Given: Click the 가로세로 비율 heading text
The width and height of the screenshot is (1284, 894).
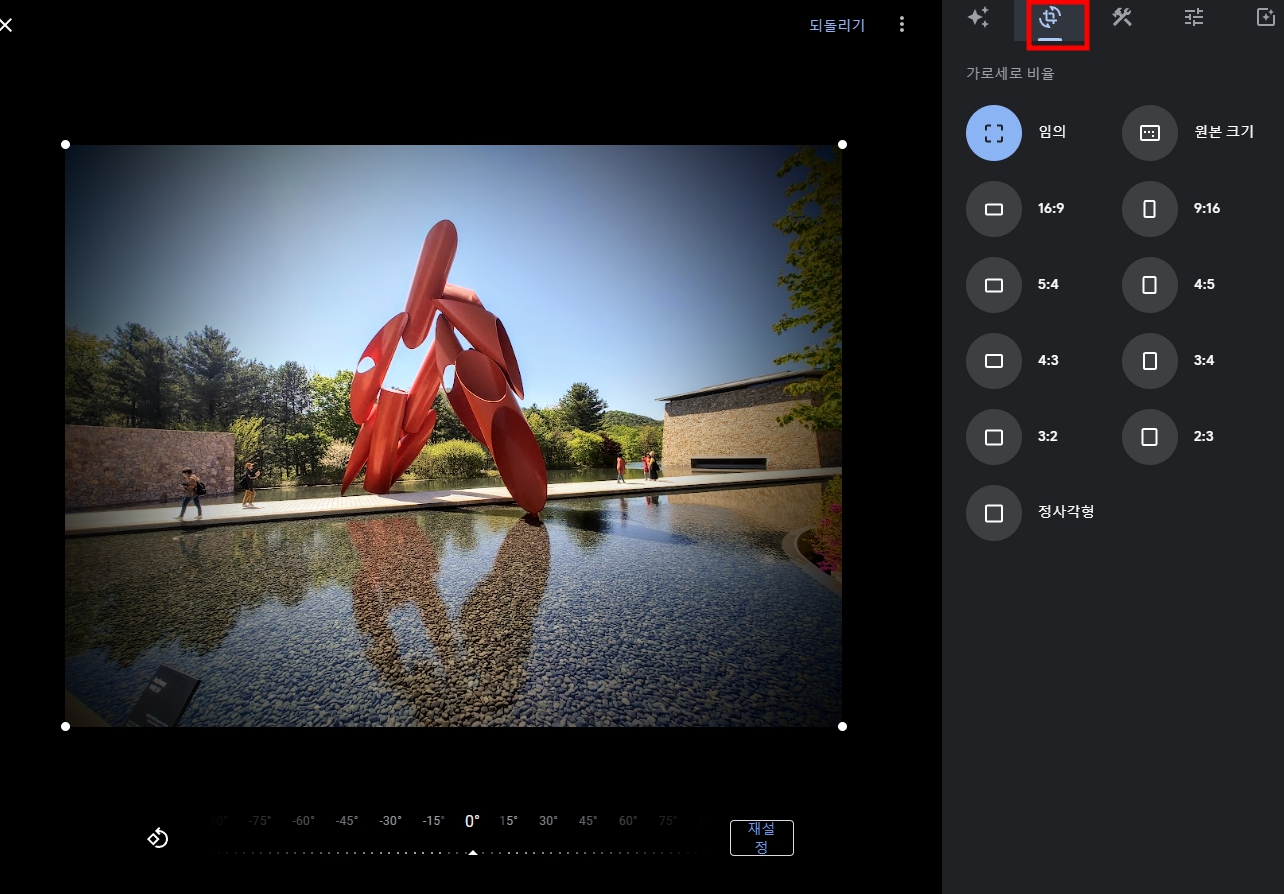Looking at the screenshot, I should point(1010,73).
